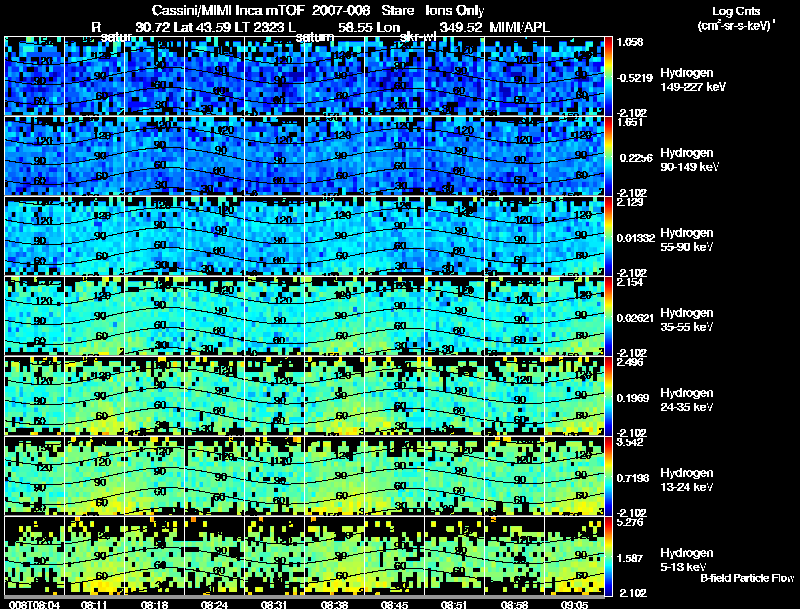Click the 3.542 color scale maximum
The width and height of the screenshot is (800, 609).
(630, 442)
